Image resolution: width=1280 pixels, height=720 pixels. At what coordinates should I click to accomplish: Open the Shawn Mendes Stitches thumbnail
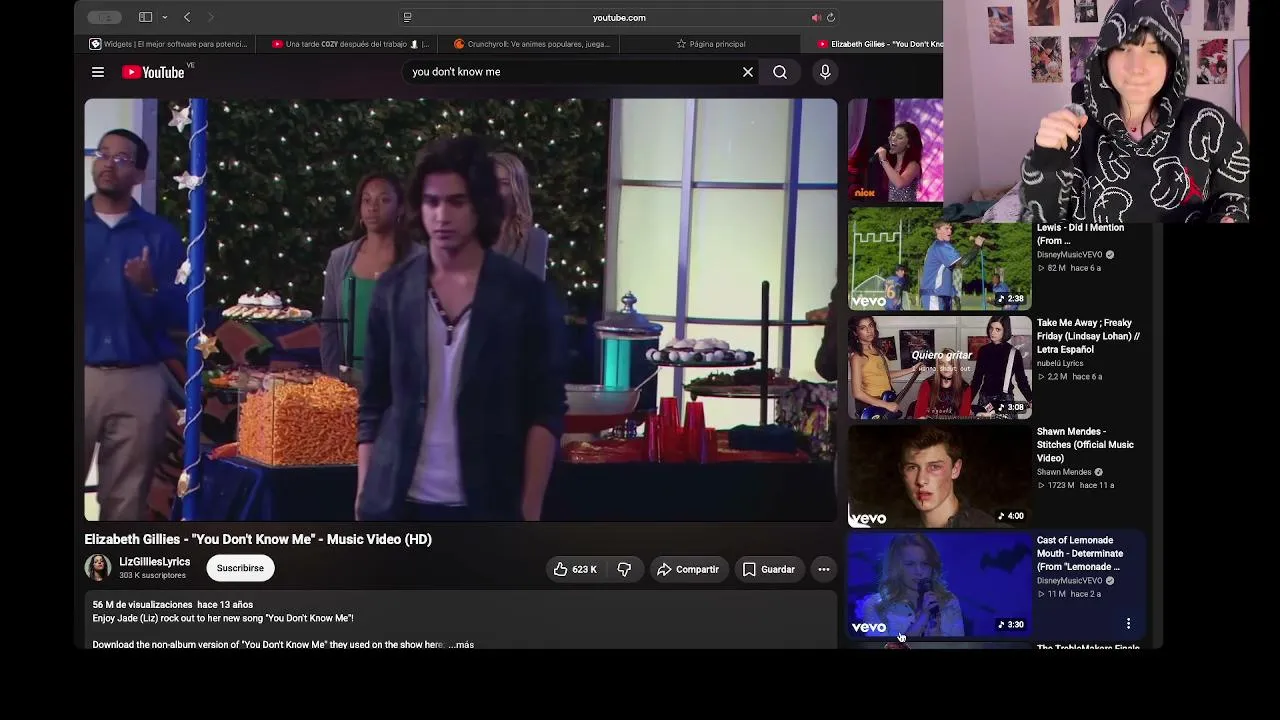[939, 476]
